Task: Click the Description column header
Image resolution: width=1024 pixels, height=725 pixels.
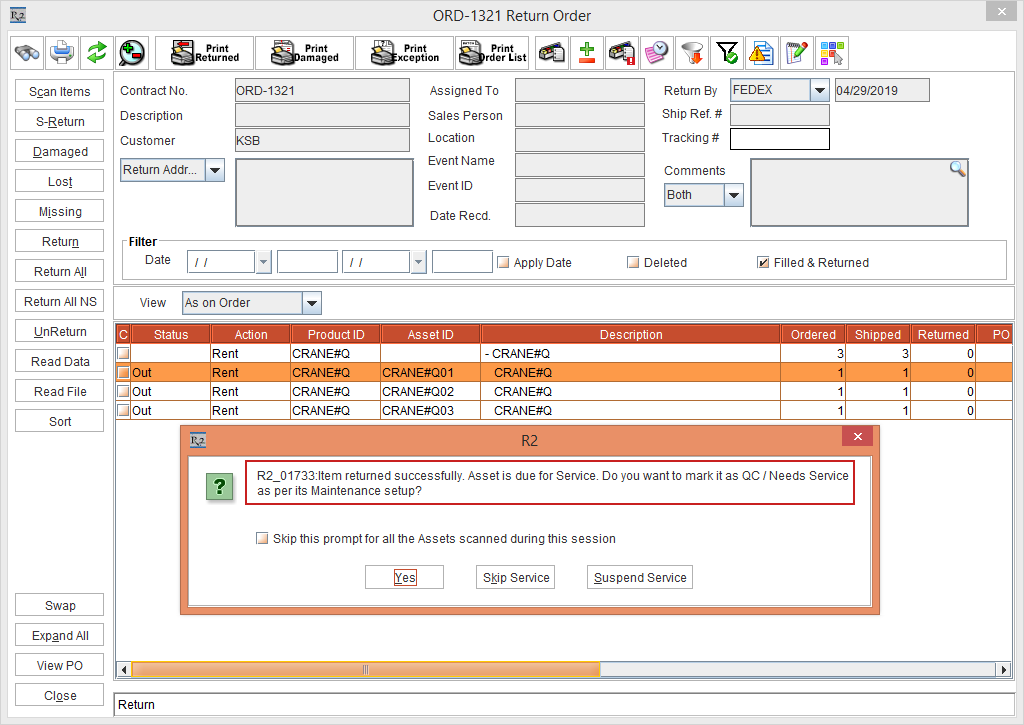Action: pos(630,335)
